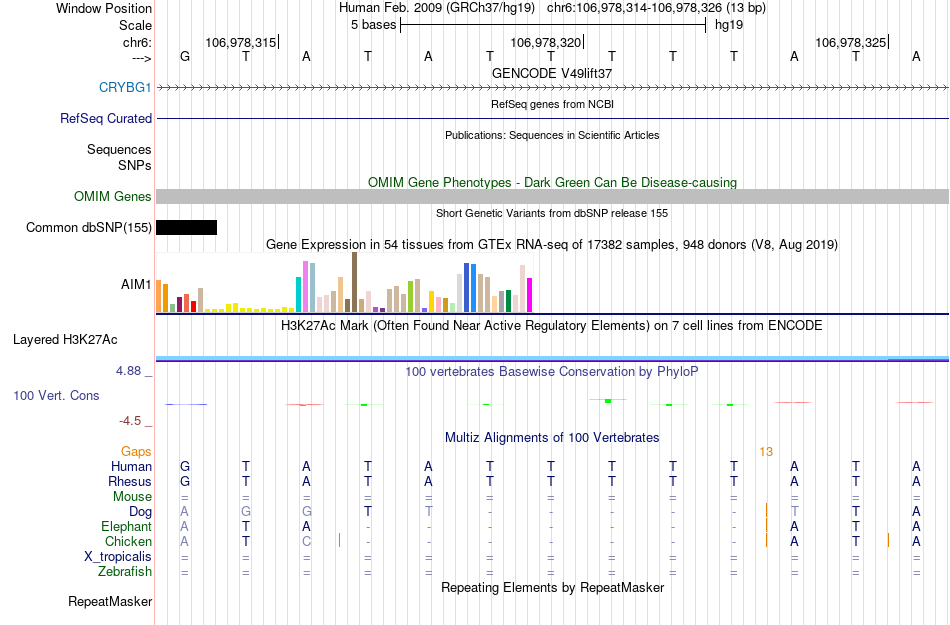Click Publications: Sequences in Scientific Articles title
This screenshot has height=625, width=950.
[x=552, y=135]
